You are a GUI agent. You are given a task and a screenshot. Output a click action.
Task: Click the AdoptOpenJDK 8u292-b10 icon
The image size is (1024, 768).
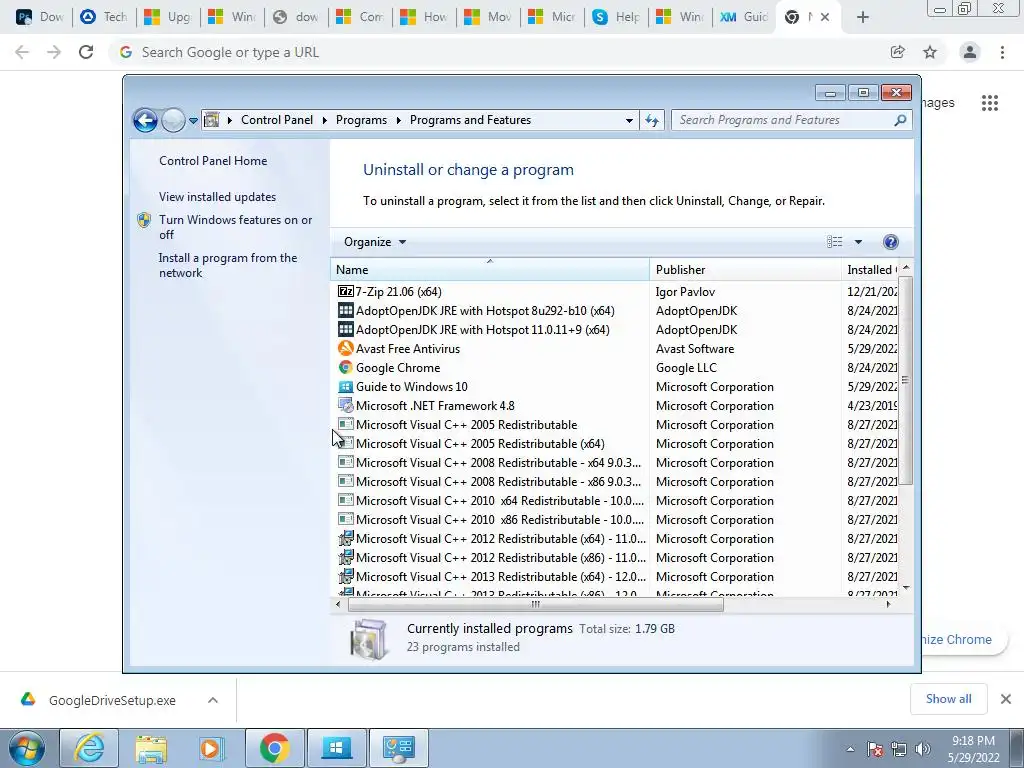coord(345,310)
